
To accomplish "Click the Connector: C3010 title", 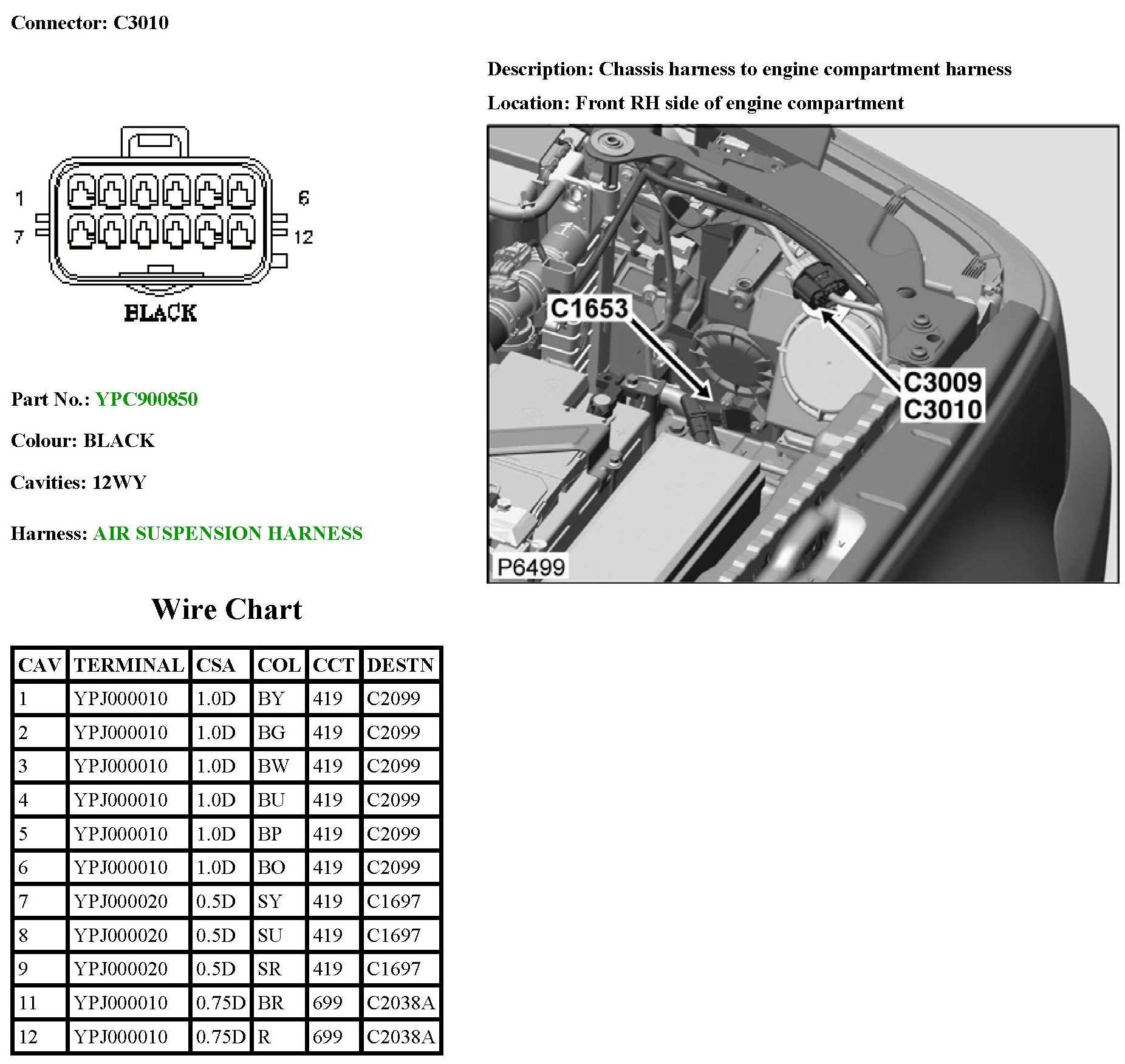I will pyautogui.click(x=90, y=22).
